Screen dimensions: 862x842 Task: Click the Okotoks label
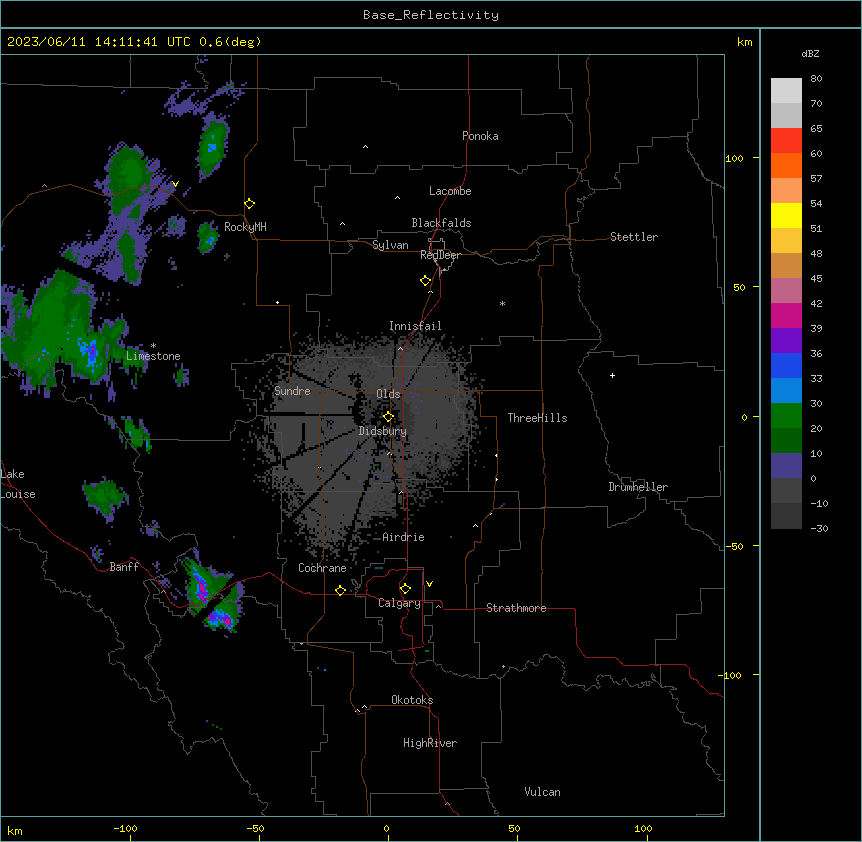(412, 700)
